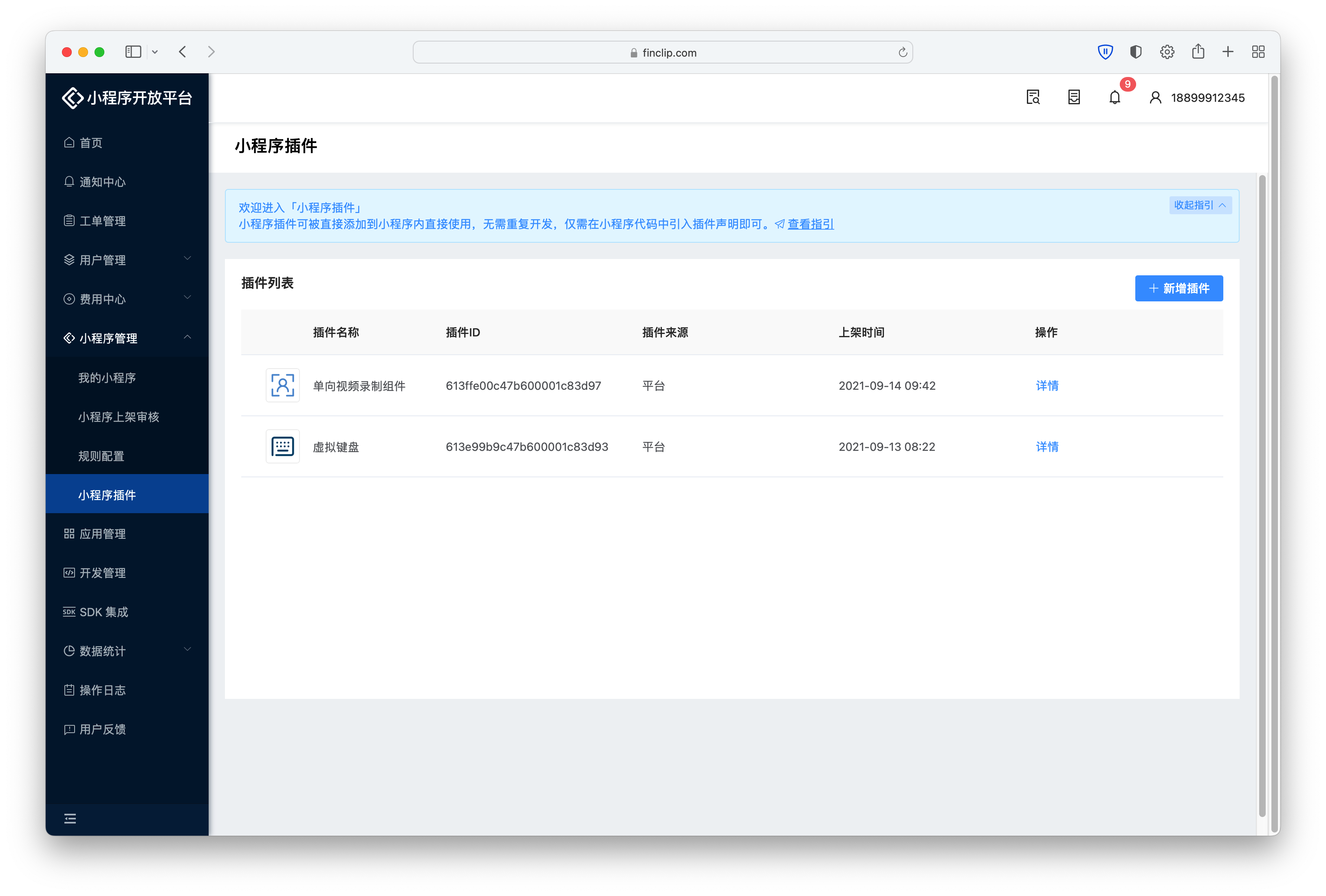Reload the finclip.com page
The height and width of the screenshot is (896, 1326).
[903, 53]
